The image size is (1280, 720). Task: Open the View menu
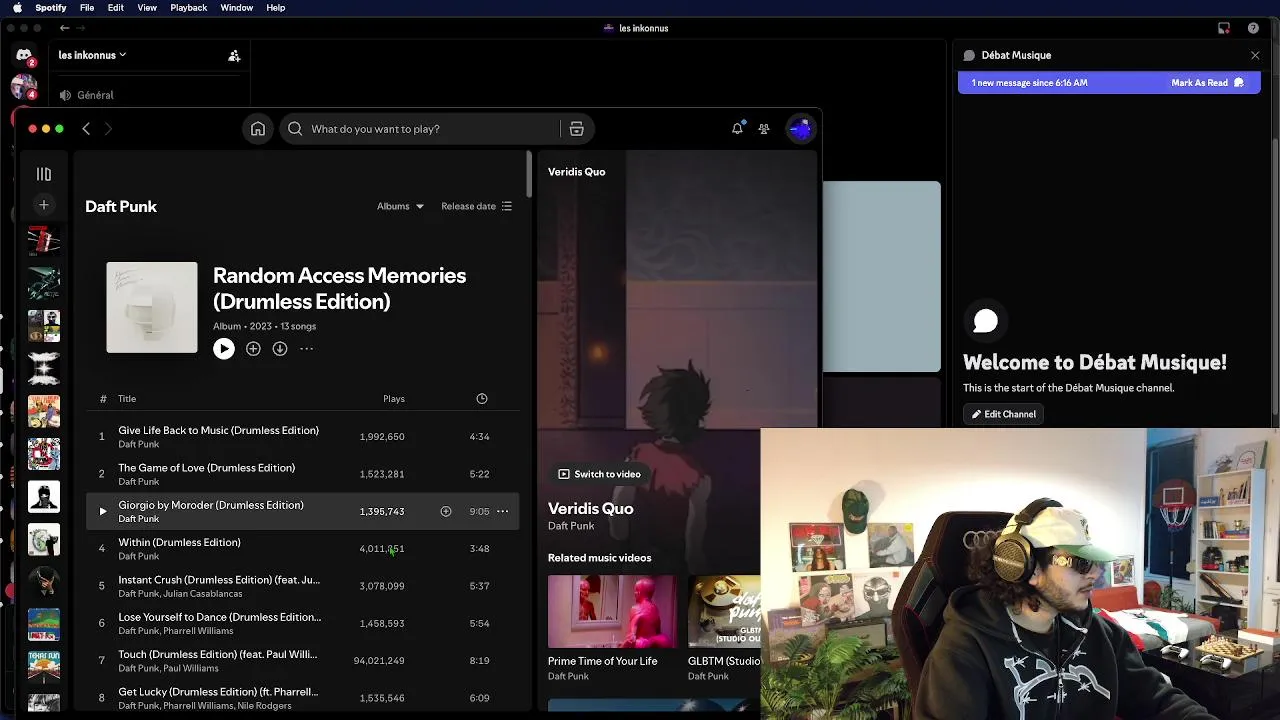(147, 8)
